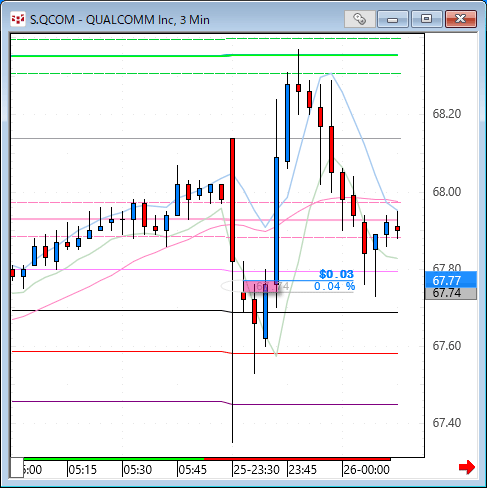
Task: Click the S.QCOM QUALCOMM chart title
Action: tap(120, 20)
